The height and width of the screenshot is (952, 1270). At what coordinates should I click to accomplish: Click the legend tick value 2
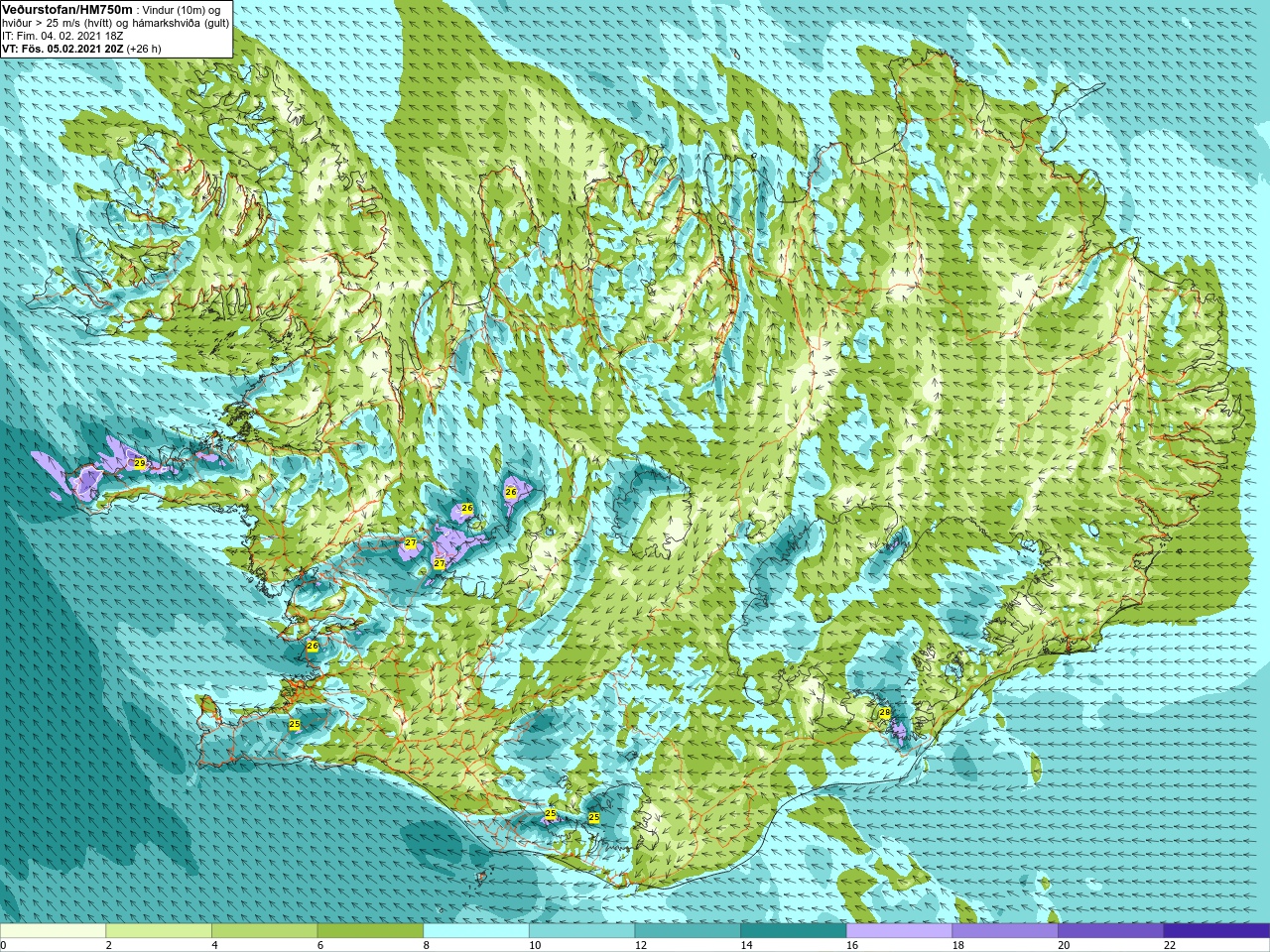(109, 946)
